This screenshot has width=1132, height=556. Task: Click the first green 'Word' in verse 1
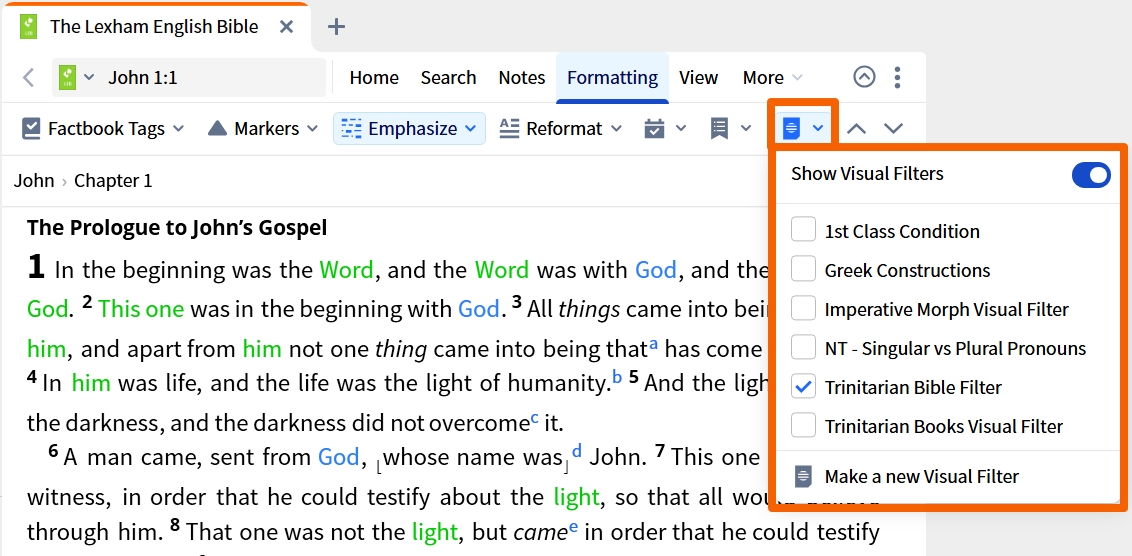347,270
